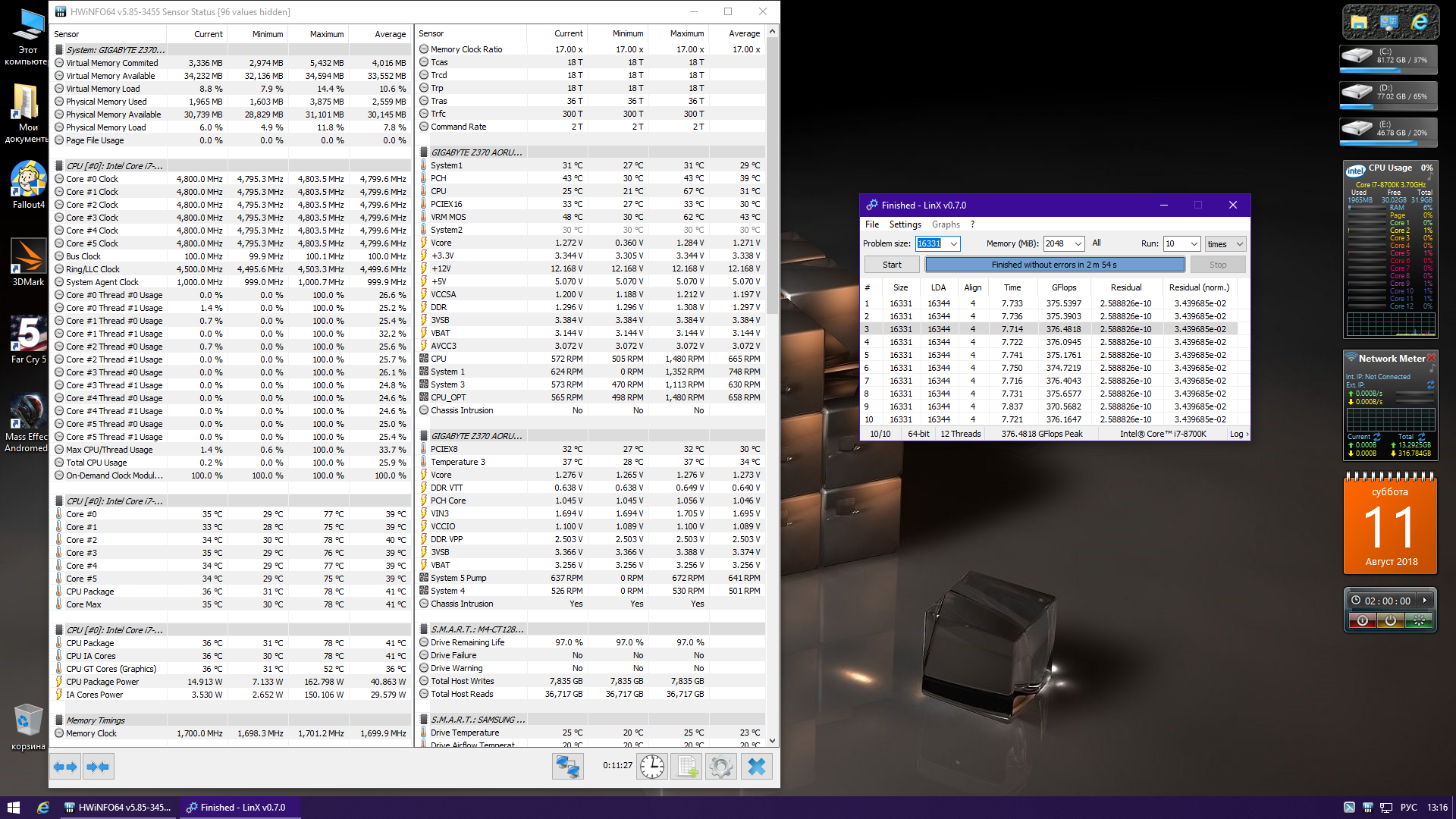Toggle the Network Meter sound note icon
The height and width of the screenshot is (819, 1456).
[x=1432, y=369]
